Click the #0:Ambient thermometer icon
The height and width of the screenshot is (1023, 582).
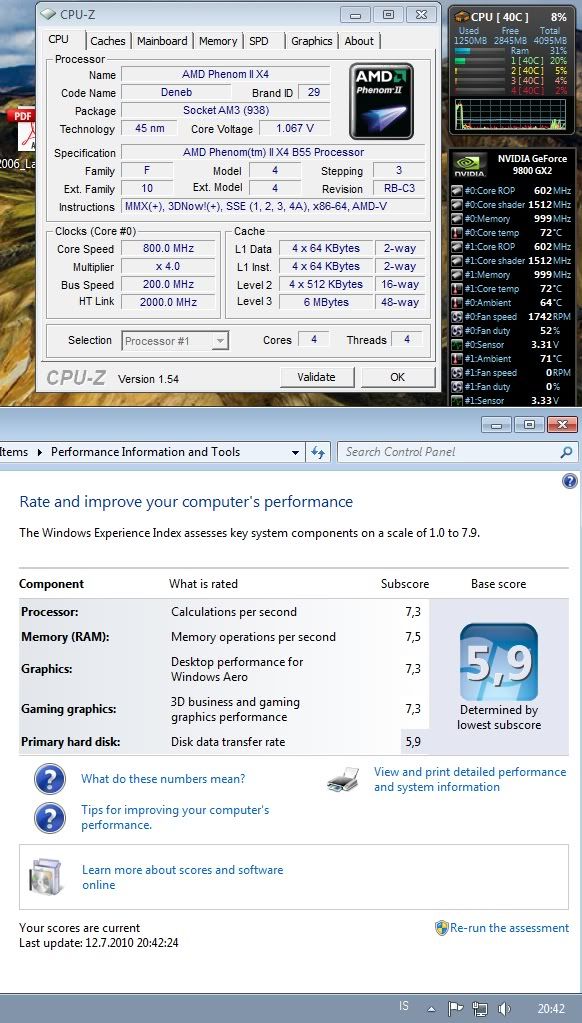point(457,303)
